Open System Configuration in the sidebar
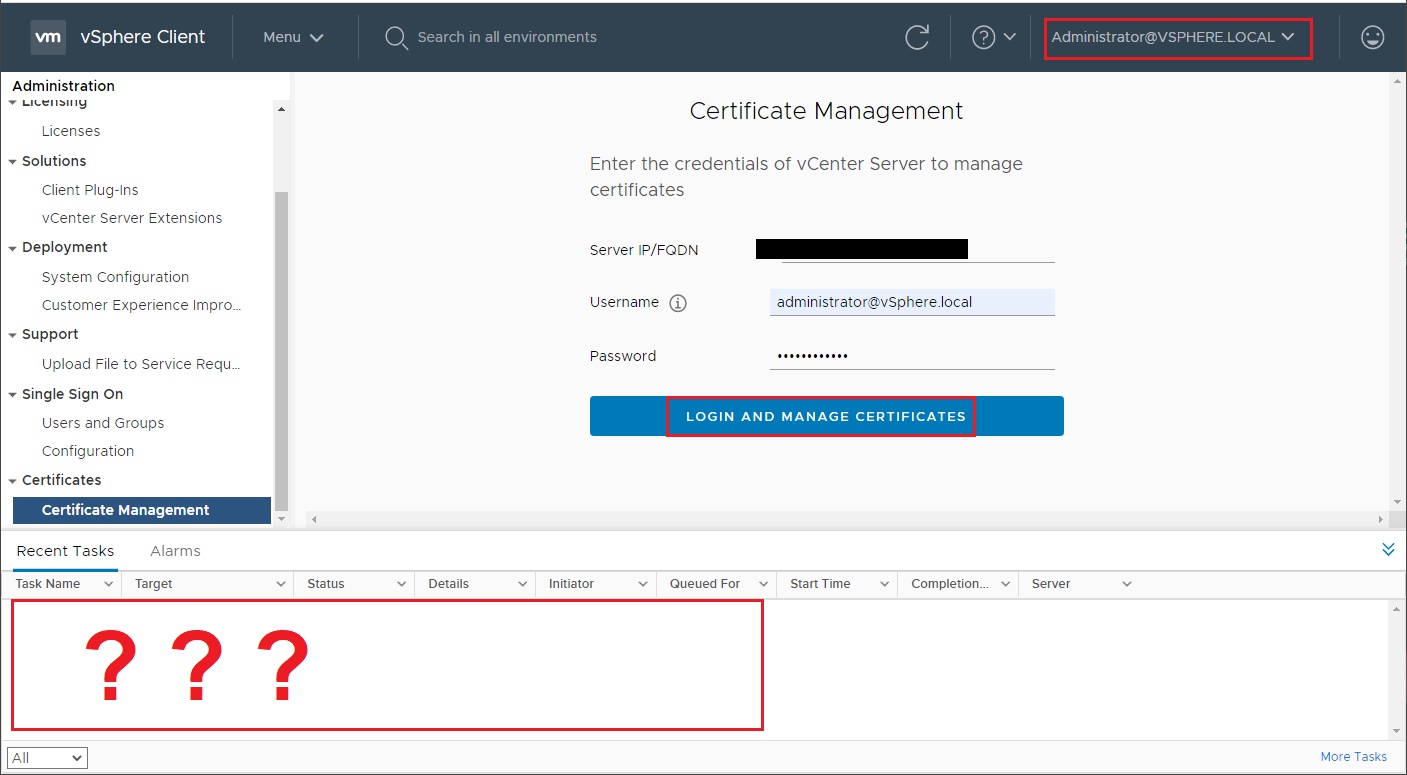 (x=115, y=277)
